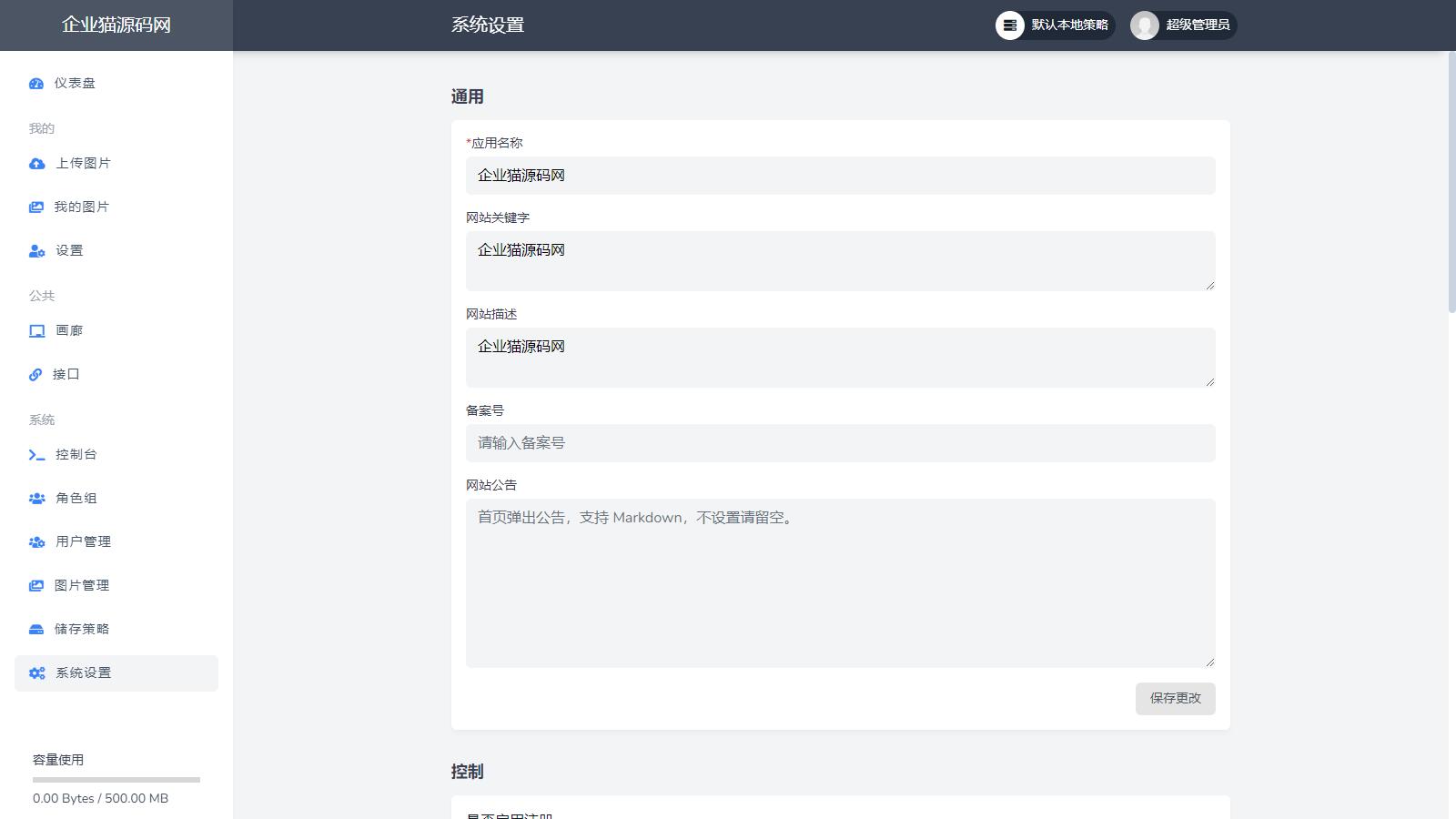Click the API link chain icon
This screenshot has width=1456, height=819.
point(35,375)
